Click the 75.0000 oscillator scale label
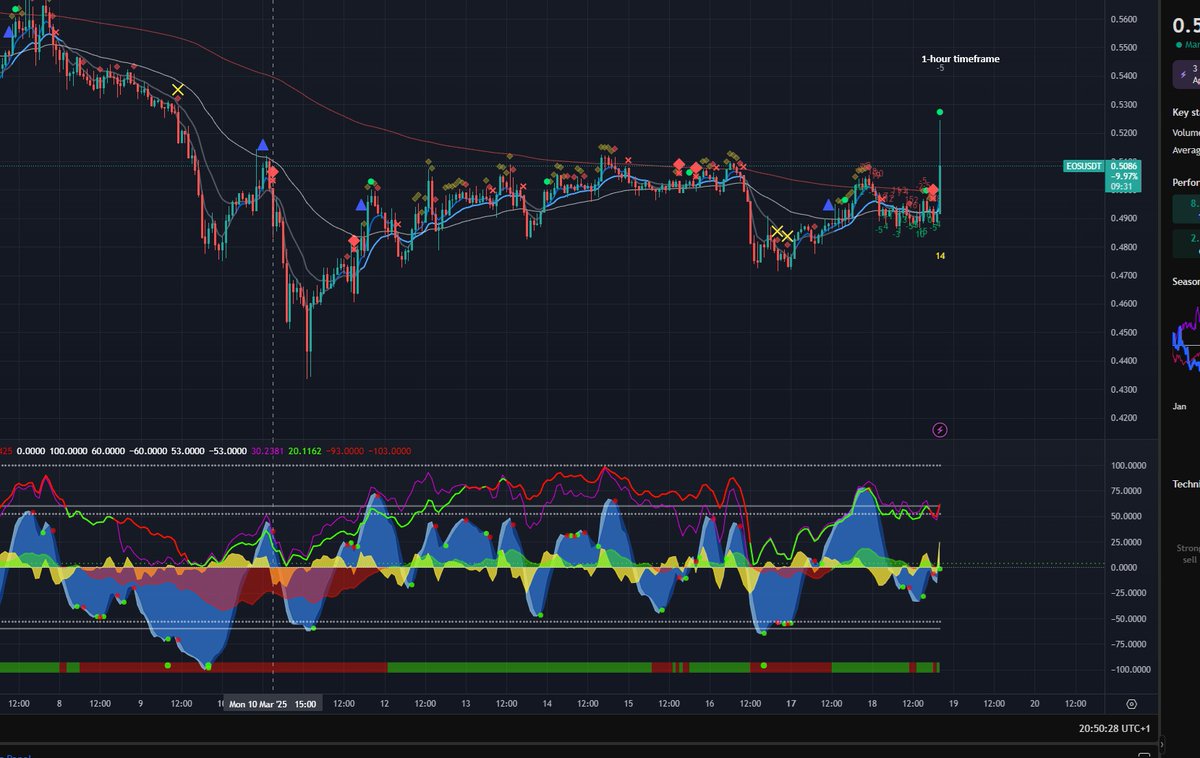The height and width of the screenshot is (758, 1200). [1126, 491]
